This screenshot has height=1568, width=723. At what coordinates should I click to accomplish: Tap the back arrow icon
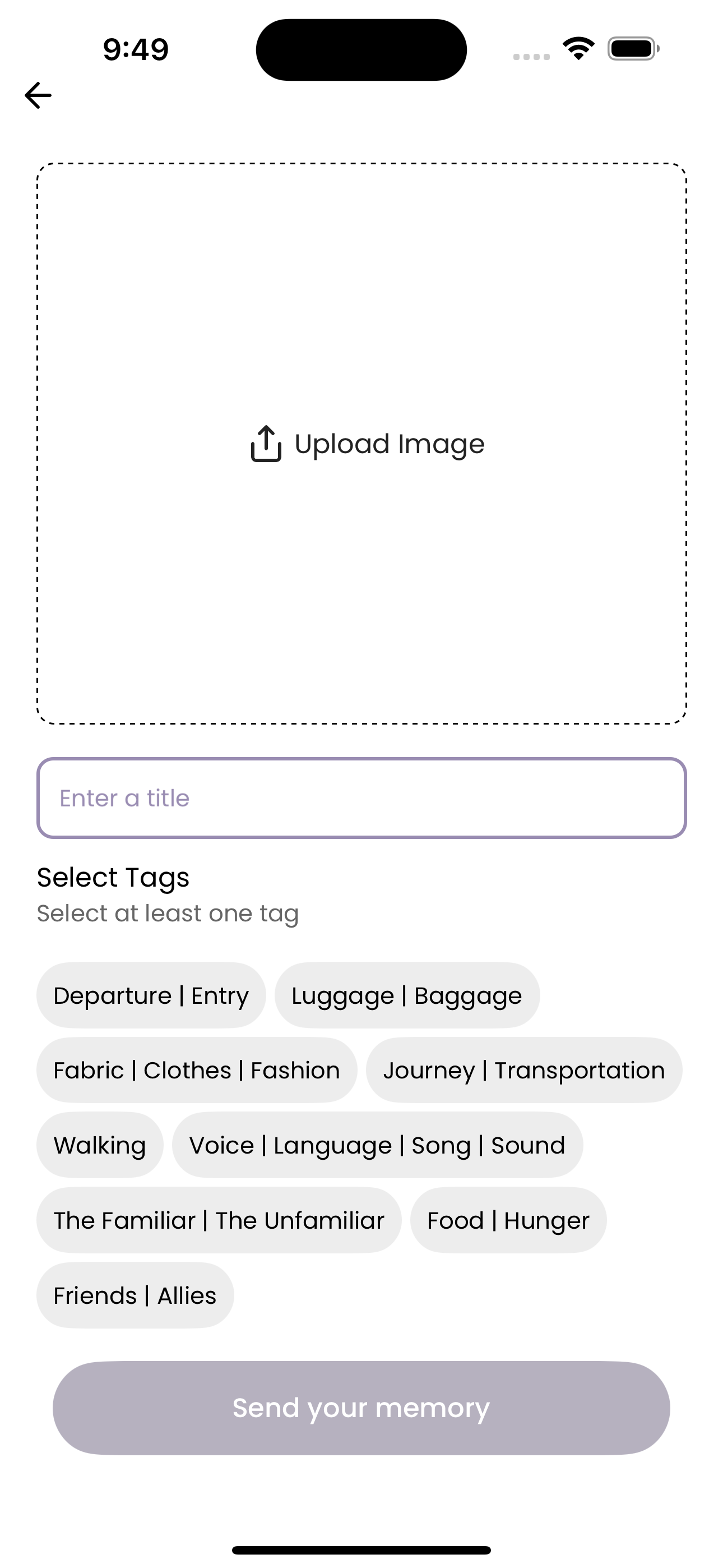coord(38,95)
